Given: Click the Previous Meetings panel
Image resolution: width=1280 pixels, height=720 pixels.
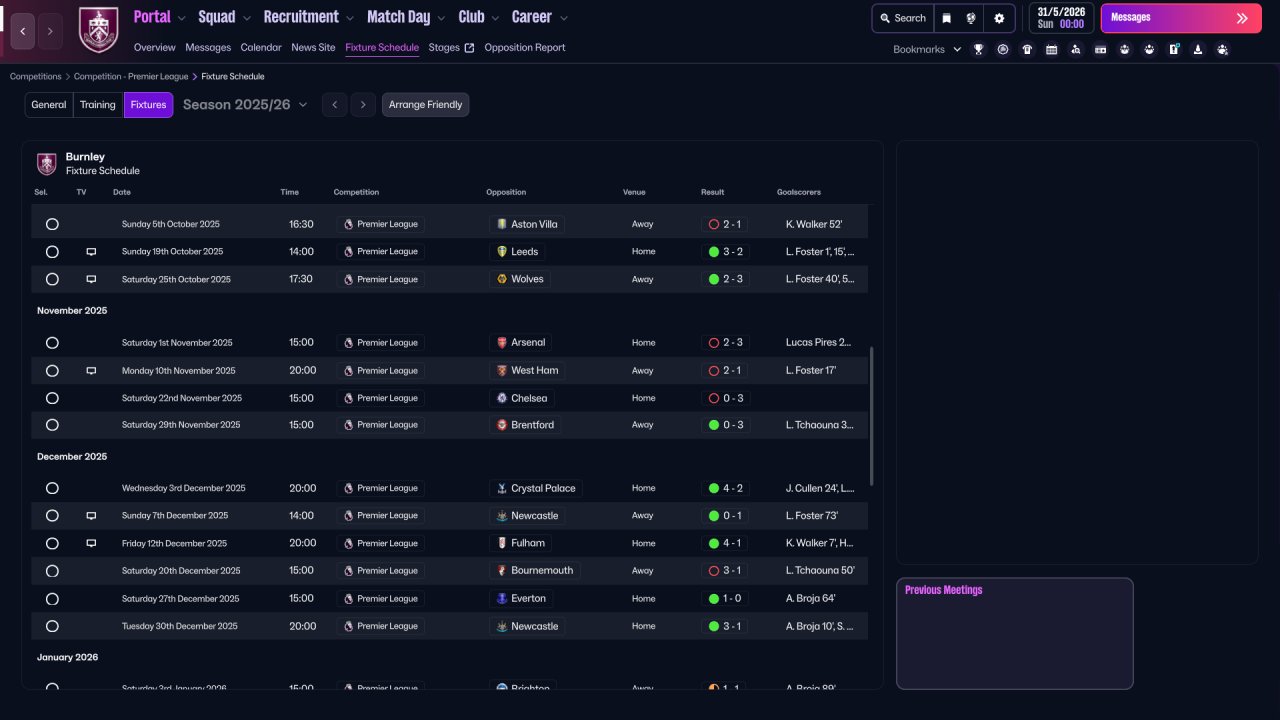Looking at the screenshot, I should pyautogui.click(x=1015, y=634).
